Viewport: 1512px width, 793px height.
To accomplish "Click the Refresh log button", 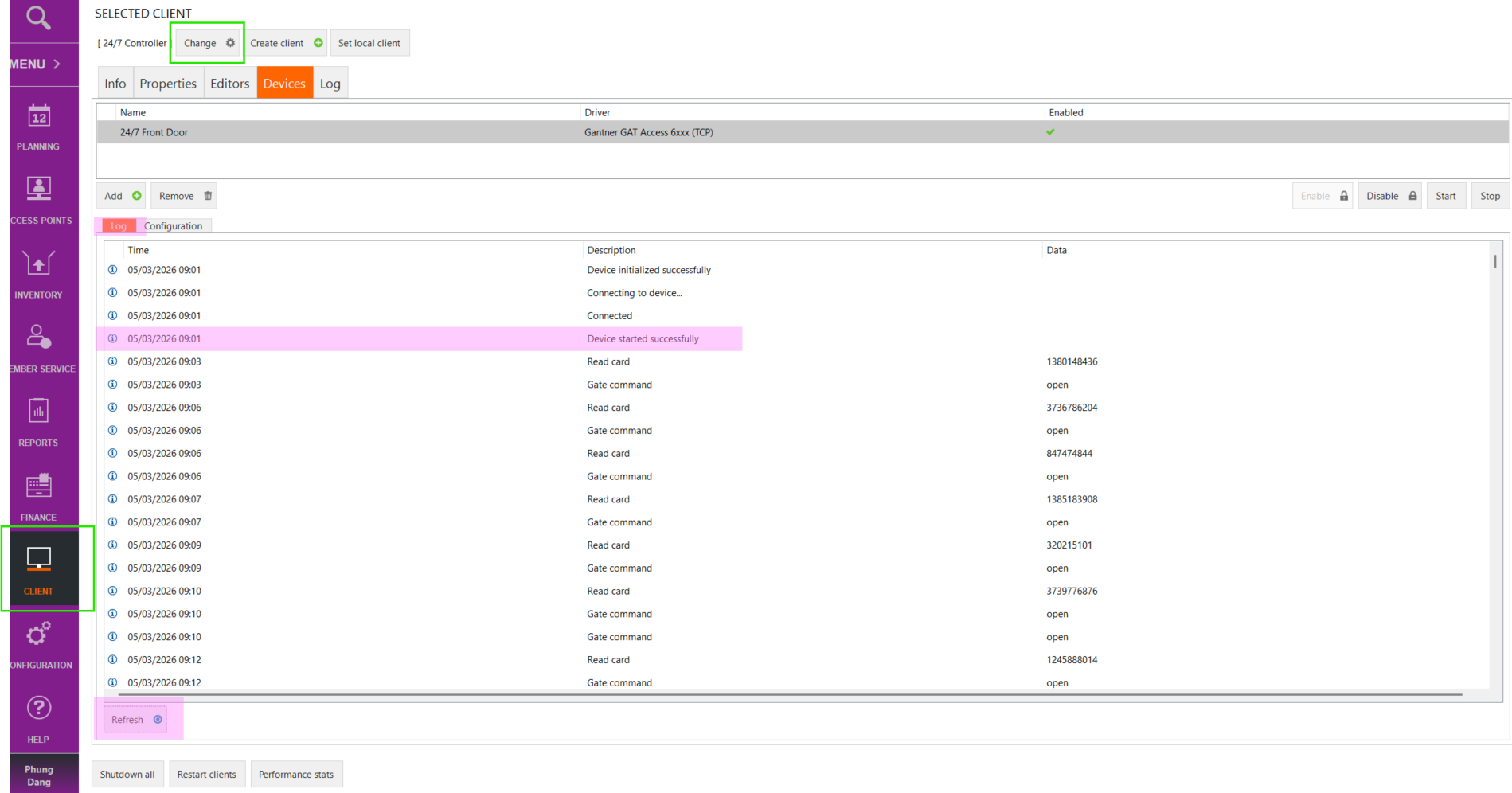I will click(135, 720).
